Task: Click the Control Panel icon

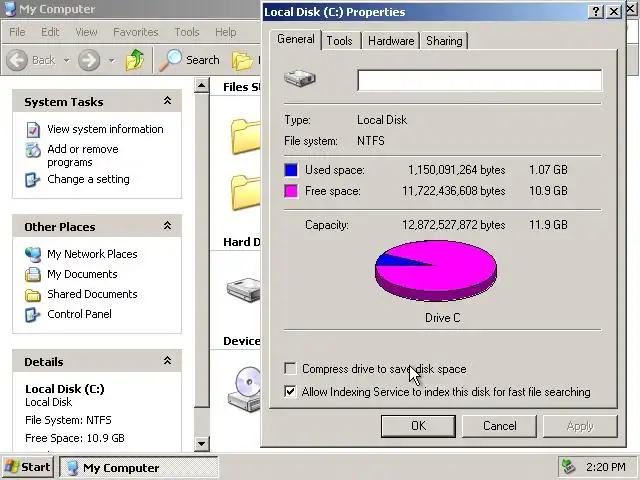Action: (x=33, y=314)
